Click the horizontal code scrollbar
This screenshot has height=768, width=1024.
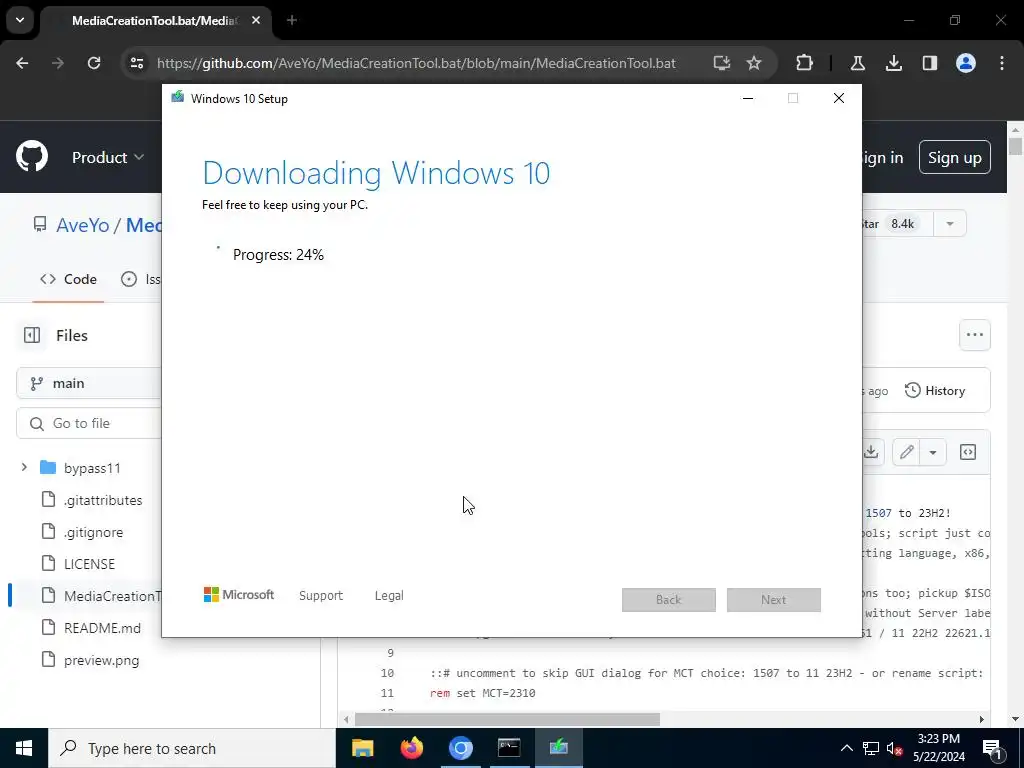507,719
